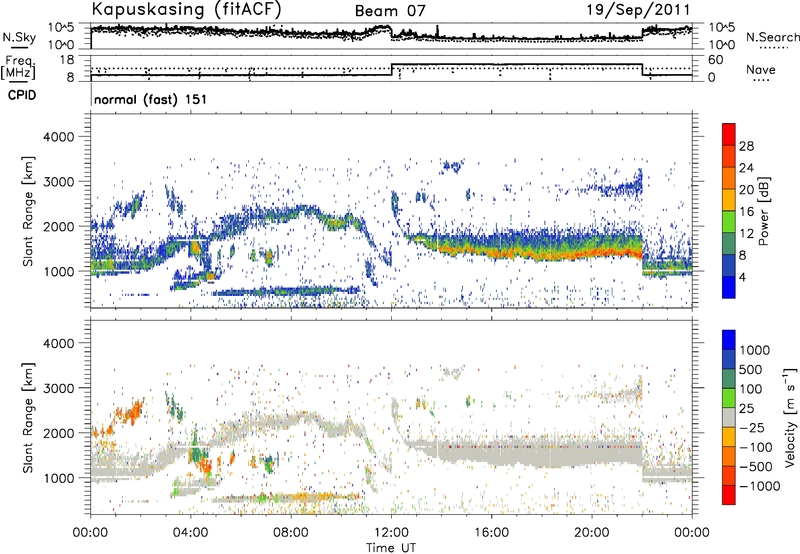
Task: Click the '20:00' time tick label
Action: (591, 533)
